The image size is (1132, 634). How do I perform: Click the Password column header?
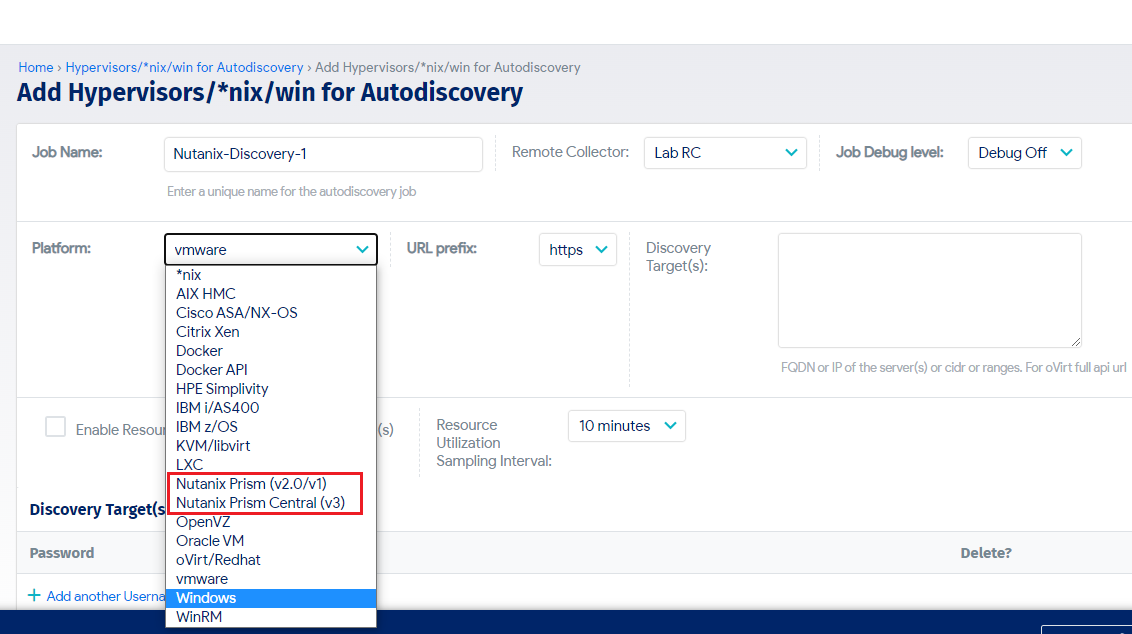(x=62, y=553)
